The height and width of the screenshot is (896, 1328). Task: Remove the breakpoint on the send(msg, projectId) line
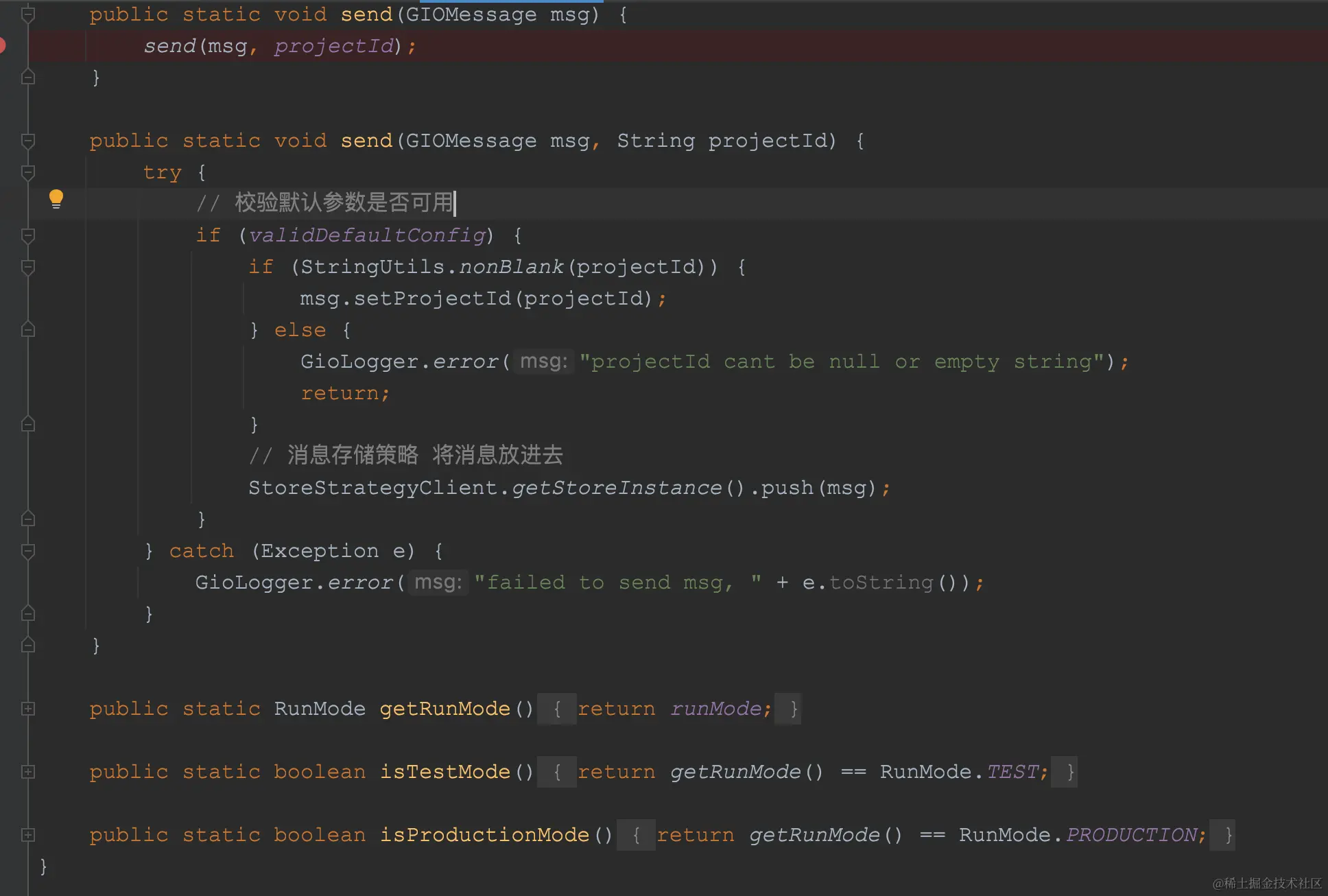[2, 45]
